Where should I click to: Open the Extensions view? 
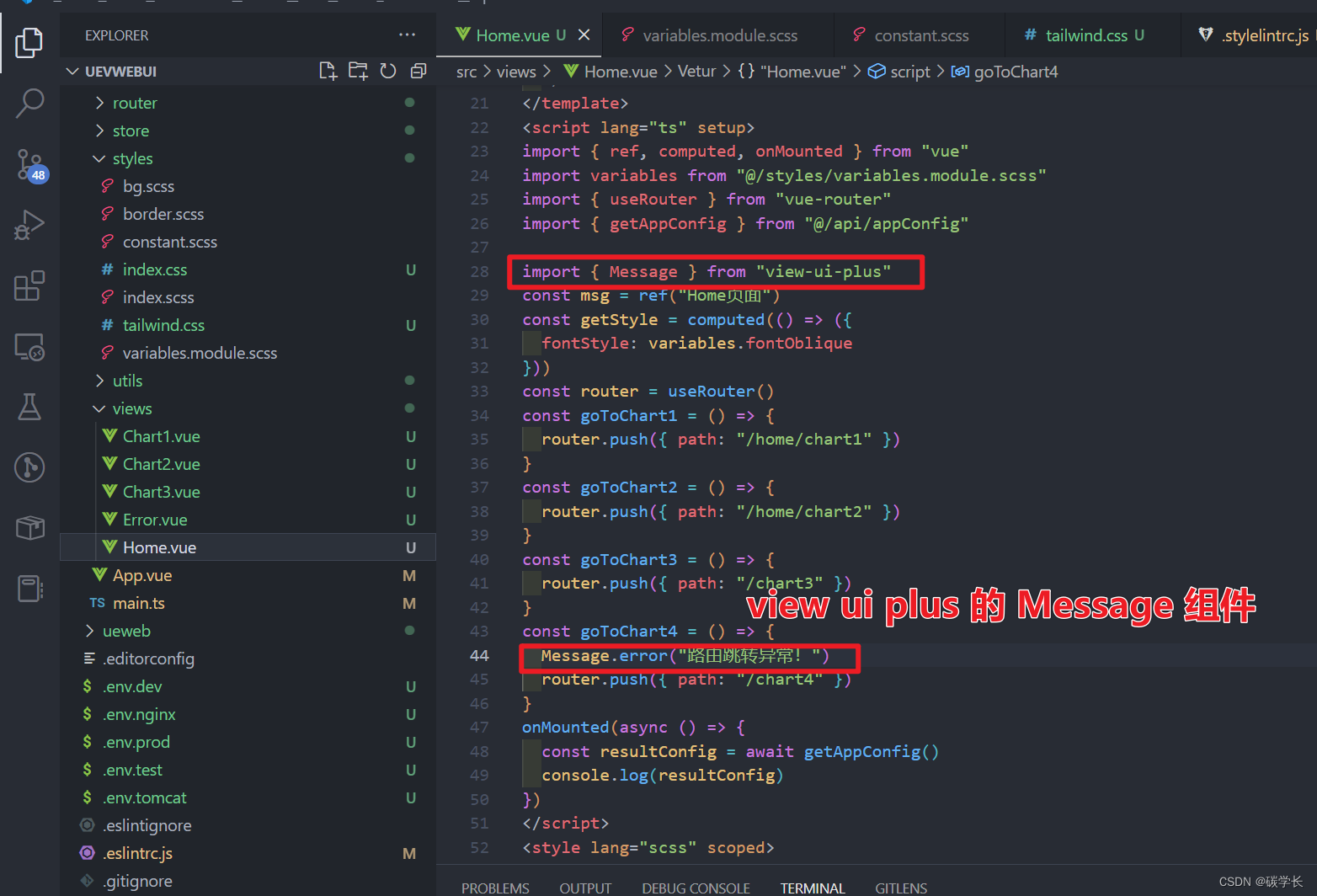coord(29,286)
